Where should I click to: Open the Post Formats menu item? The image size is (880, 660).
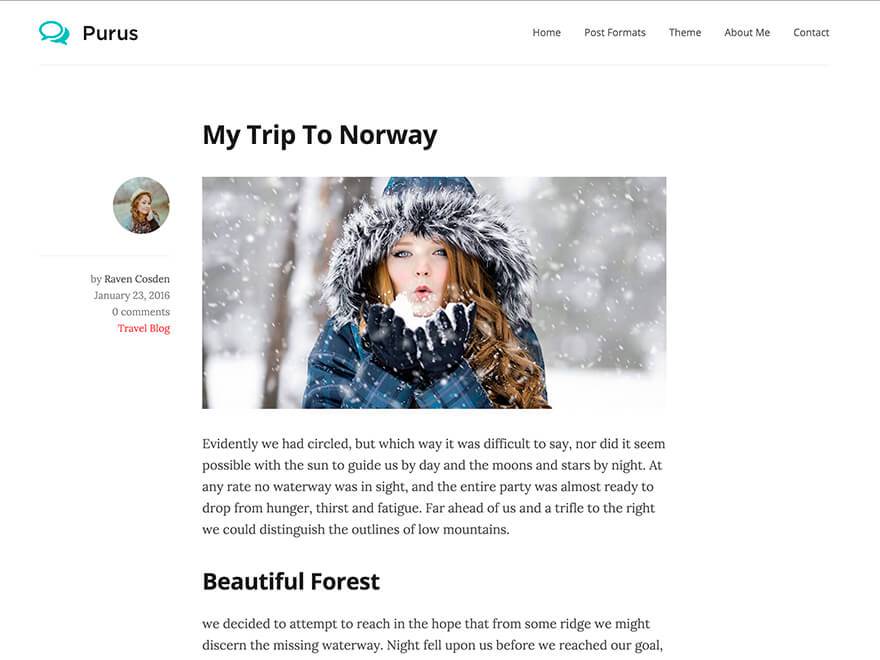click(615, 33)
